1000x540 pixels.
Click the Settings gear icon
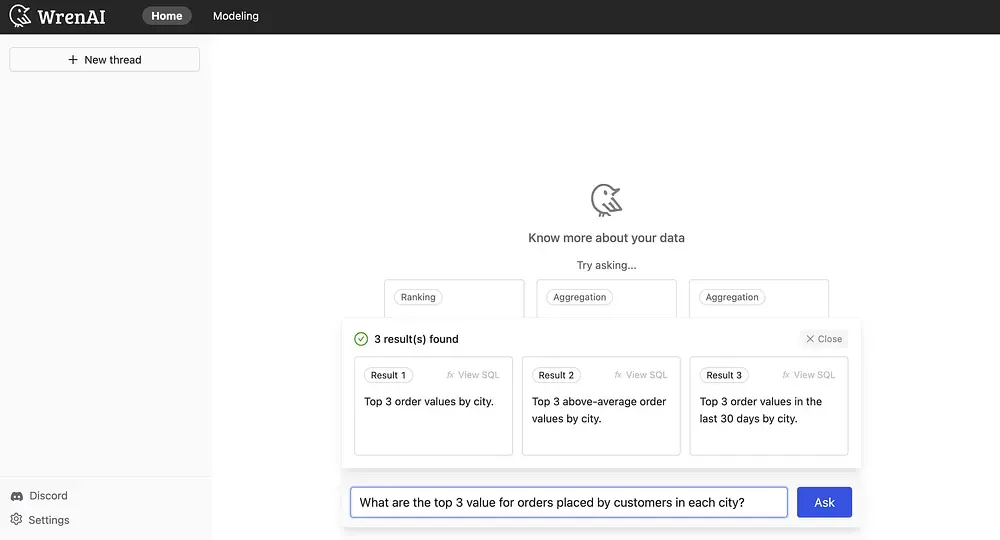coord(17,520)
